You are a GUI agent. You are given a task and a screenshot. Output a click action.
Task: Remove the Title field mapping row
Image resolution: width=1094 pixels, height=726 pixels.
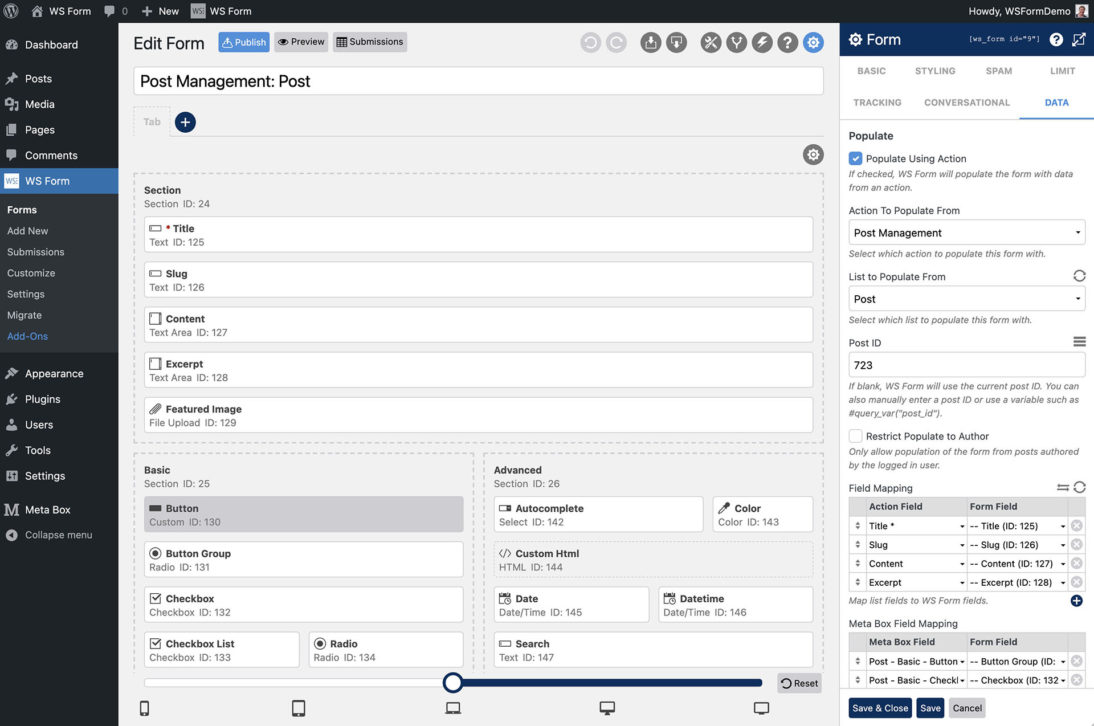tap(1077, 526)
